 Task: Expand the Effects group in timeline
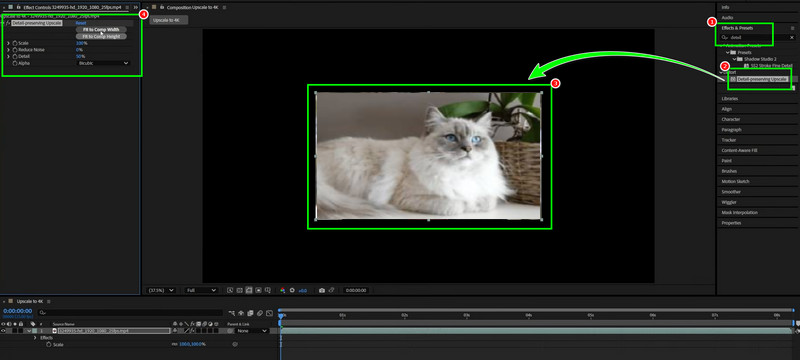point(35,338)
